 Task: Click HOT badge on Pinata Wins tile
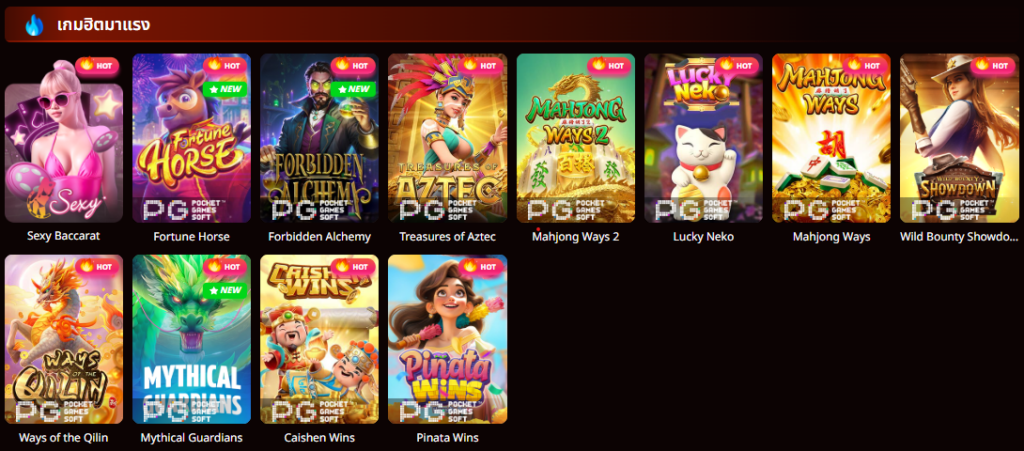481,266
